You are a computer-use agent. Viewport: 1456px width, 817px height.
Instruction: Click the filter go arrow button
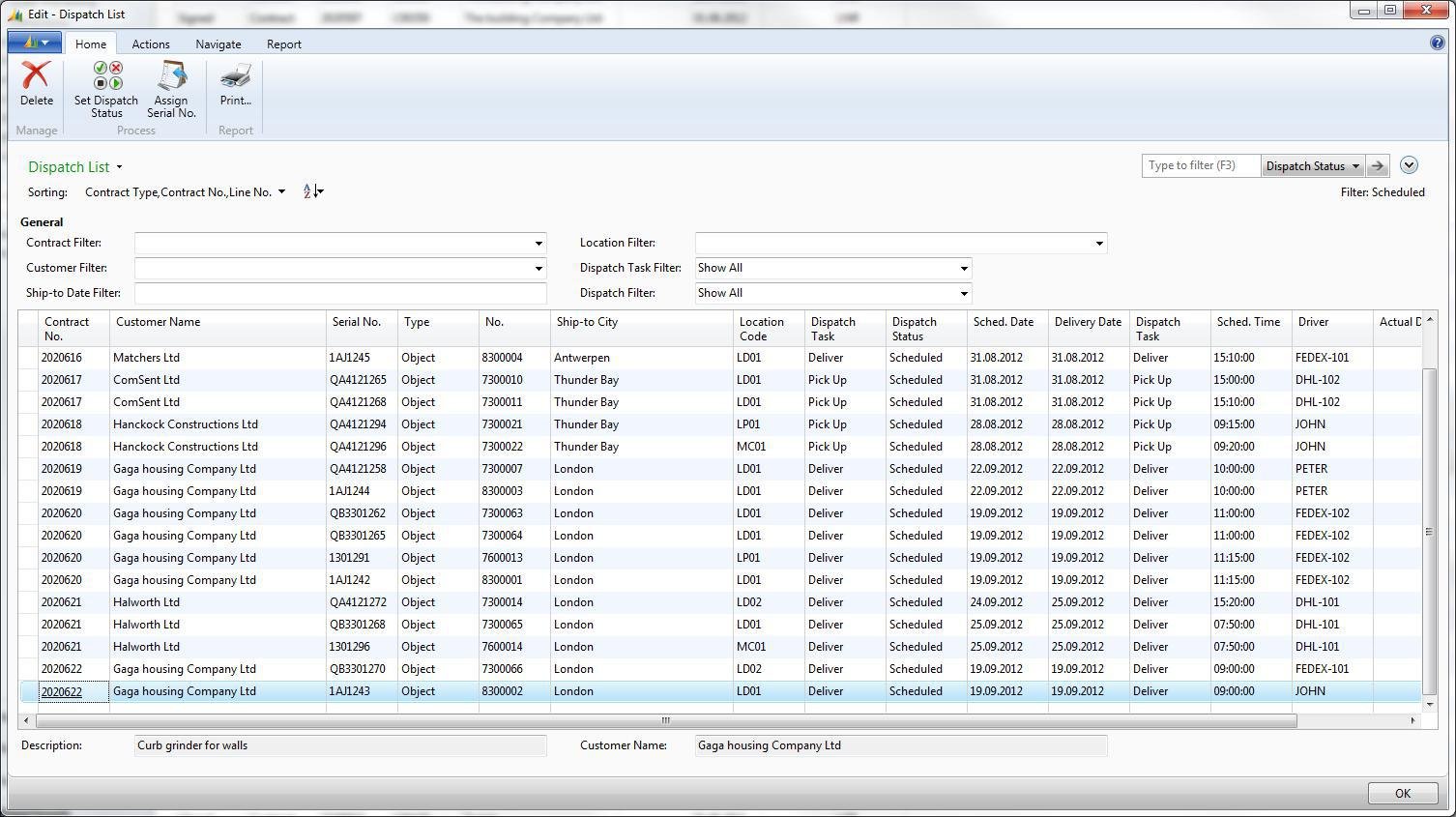pos(1378,166)
